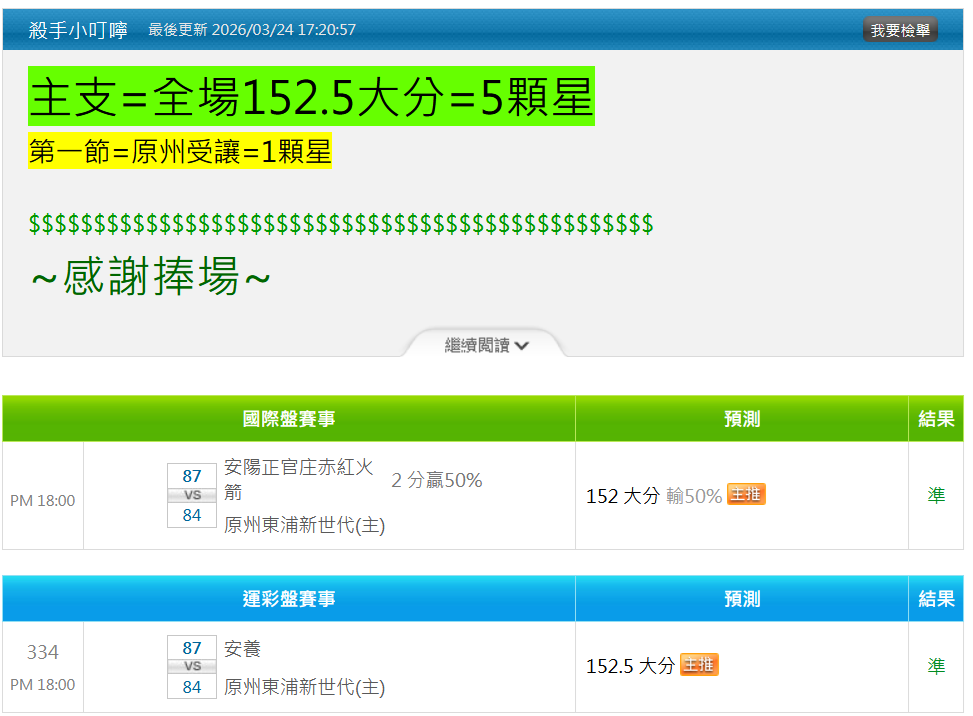973x716 pixels.
Task: Click the 主推 badge in 運彩盤 row
Action: pyautogui.click(x=699, y=665)
